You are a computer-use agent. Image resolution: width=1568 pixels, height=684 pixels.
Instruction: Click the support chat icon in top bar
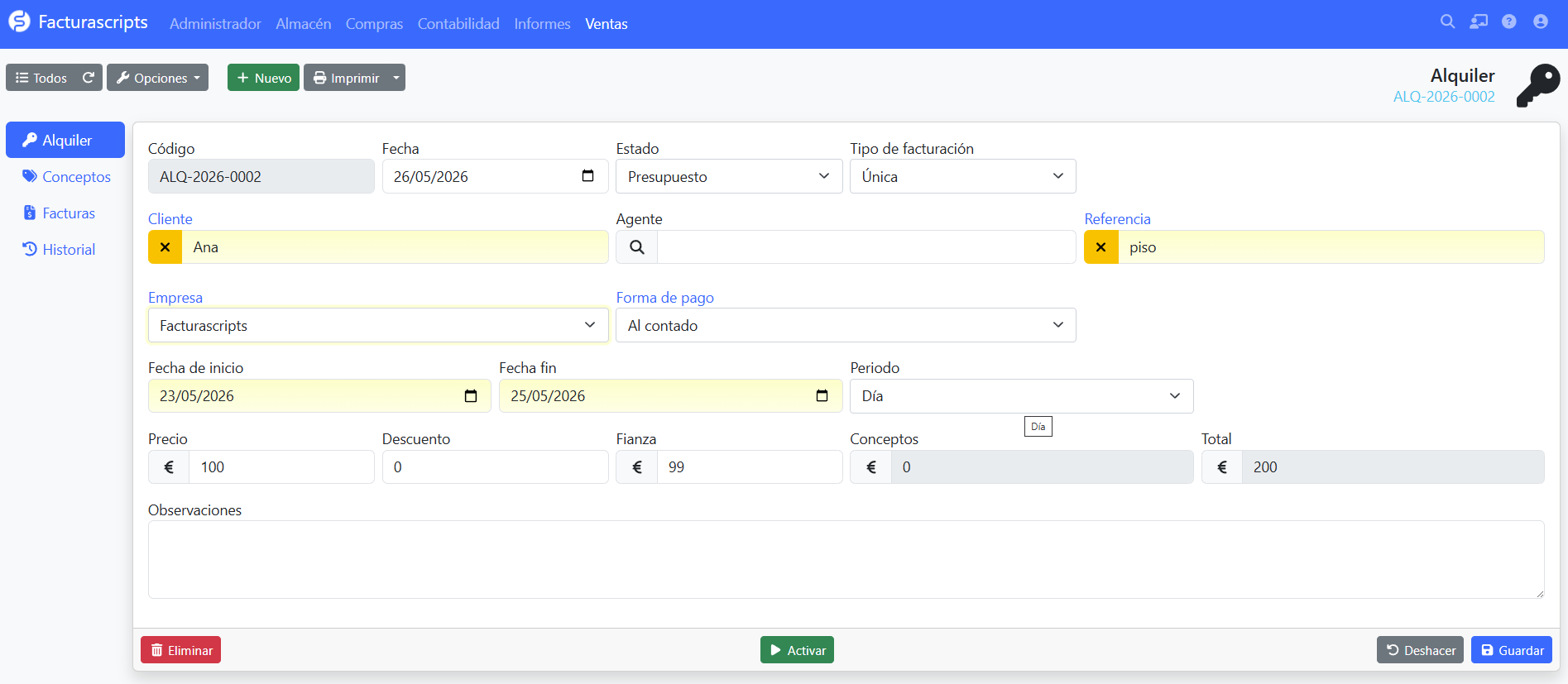(x=1479, y=22)
